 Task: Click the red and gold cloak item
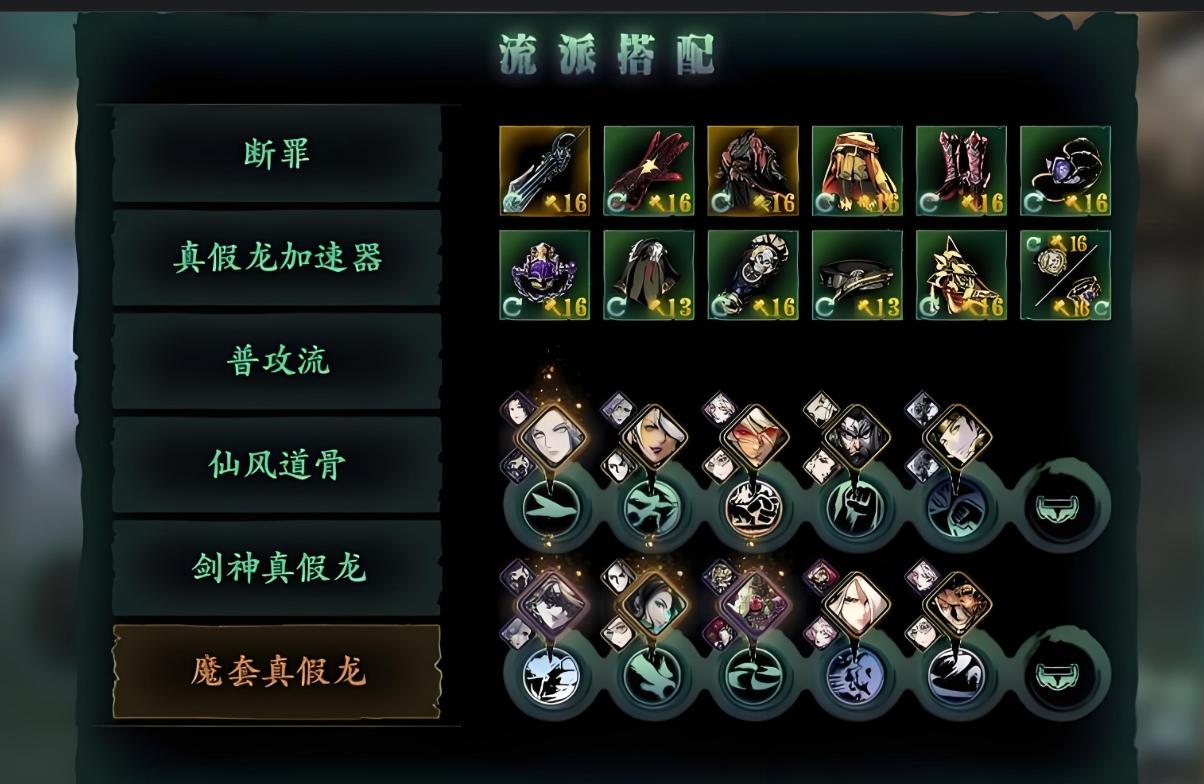tap(857, 171)
